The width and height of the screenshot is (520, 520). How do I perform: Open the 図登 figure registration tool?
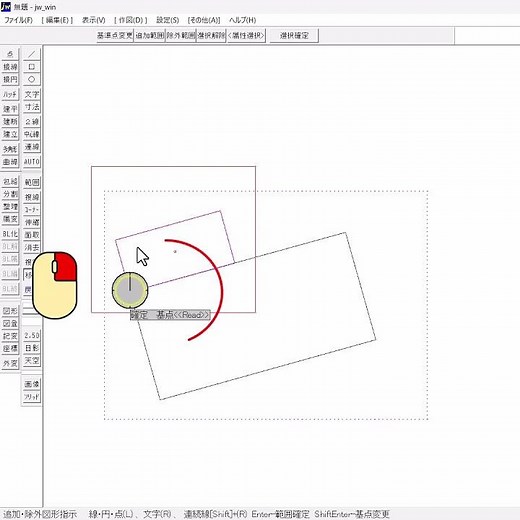[x=10, y=324]
